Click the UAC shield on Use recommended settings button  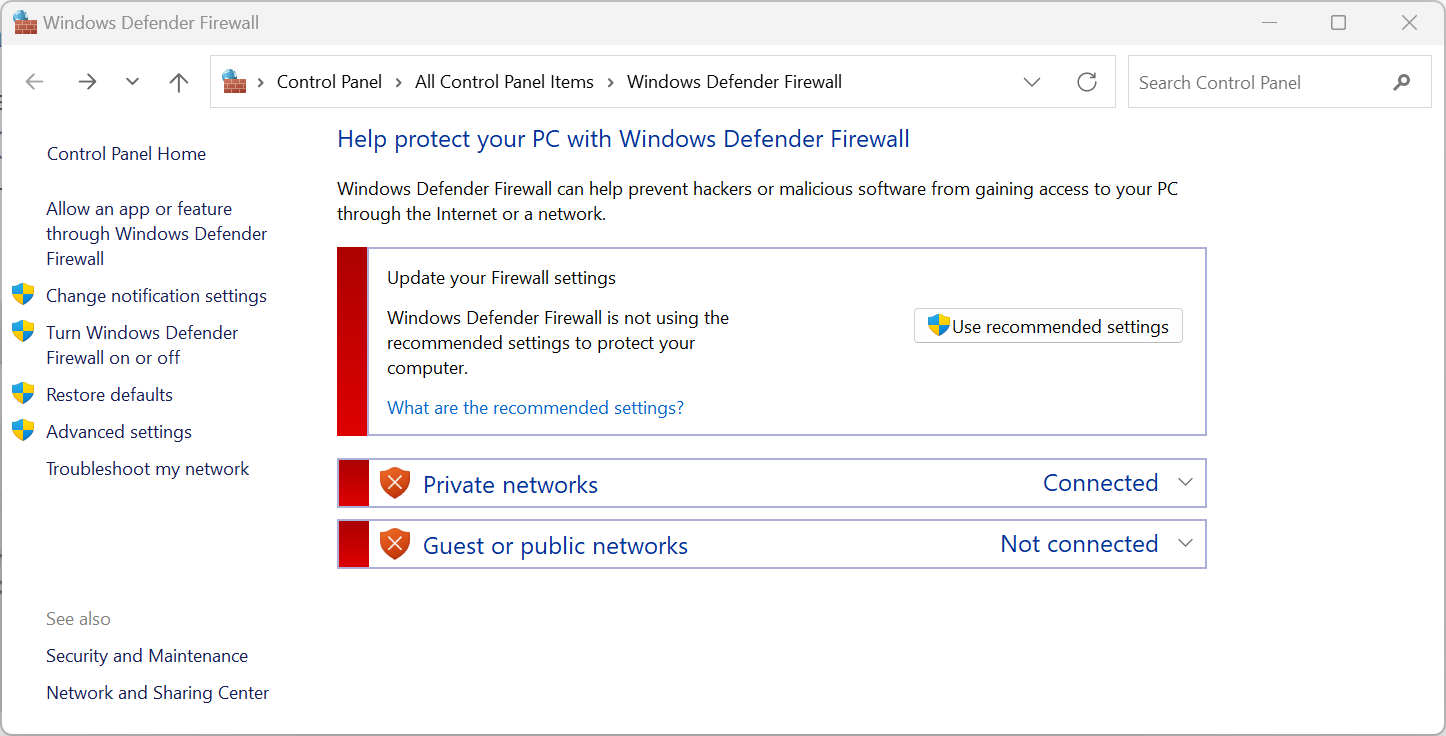pos(938,325)
